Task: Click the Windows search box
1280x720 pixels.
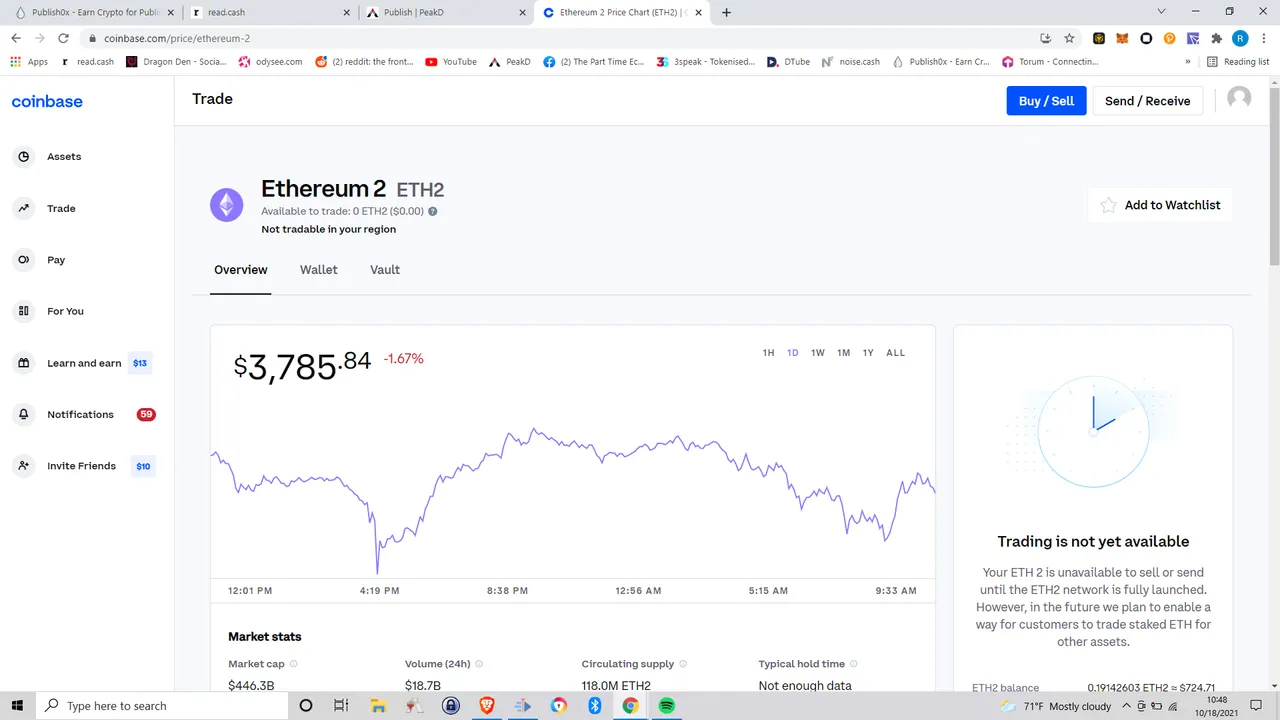Action: pos(160,706)
